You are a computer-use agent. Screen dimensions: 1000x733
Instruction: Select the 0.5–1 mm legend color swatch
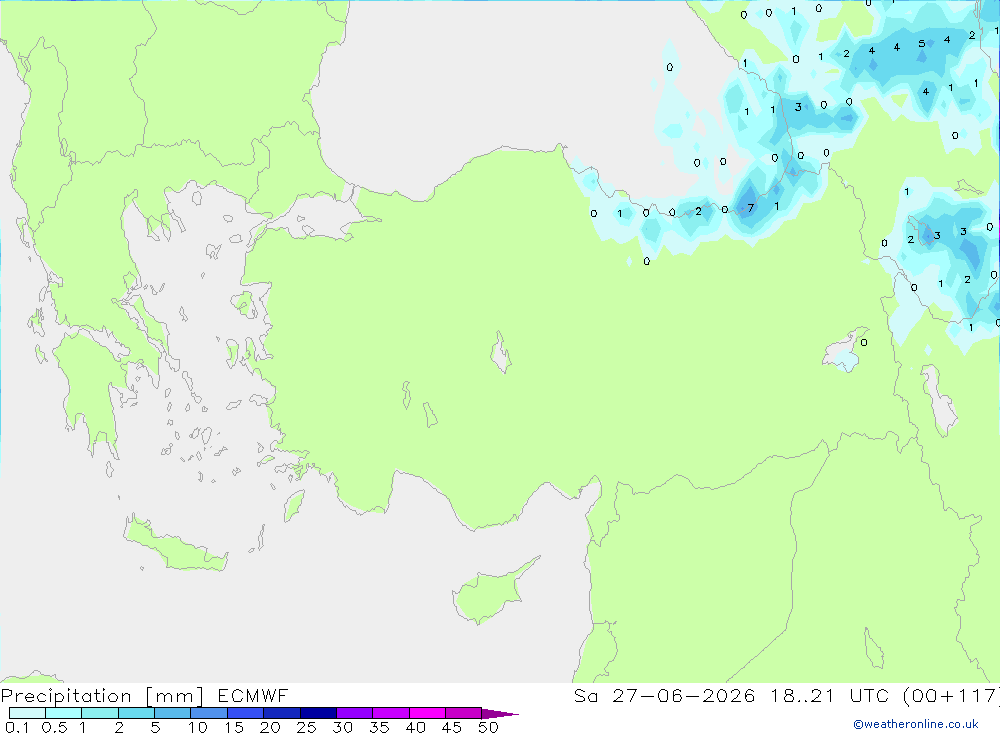pos(63,713)
